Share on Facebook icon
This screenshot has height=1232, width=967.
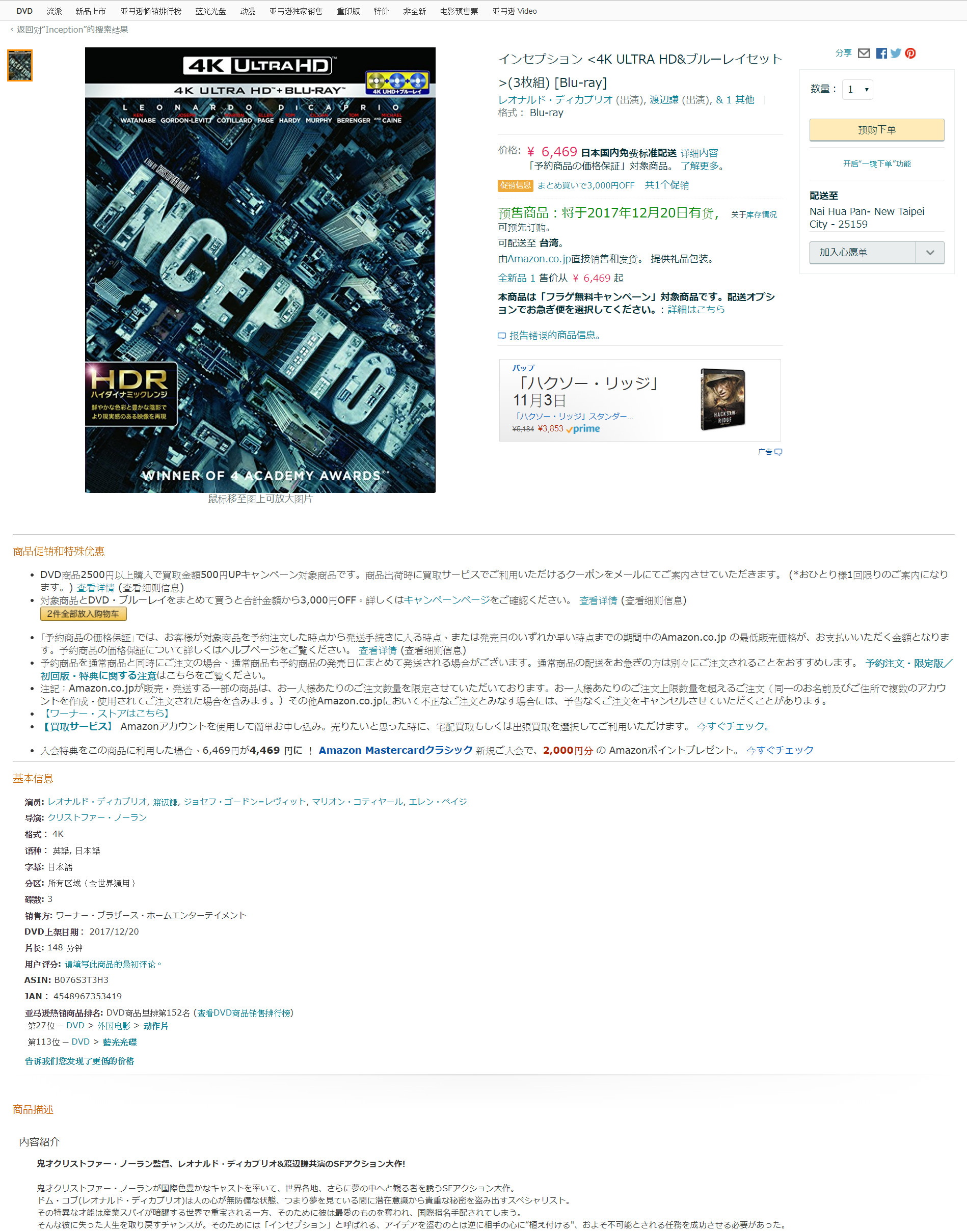[x=881, y=53]
